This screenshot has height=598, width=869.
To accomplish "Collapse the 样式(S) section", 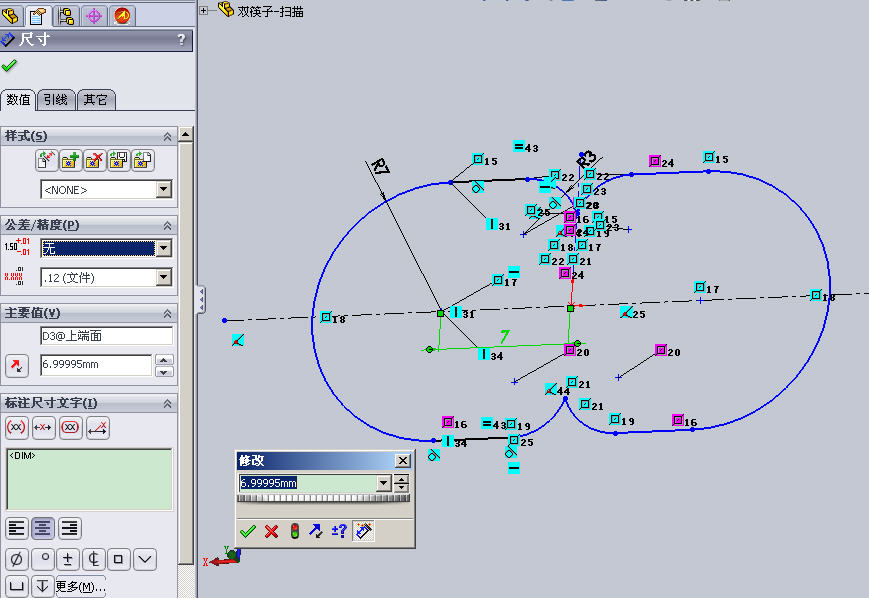I will click(x=167, y=136).
